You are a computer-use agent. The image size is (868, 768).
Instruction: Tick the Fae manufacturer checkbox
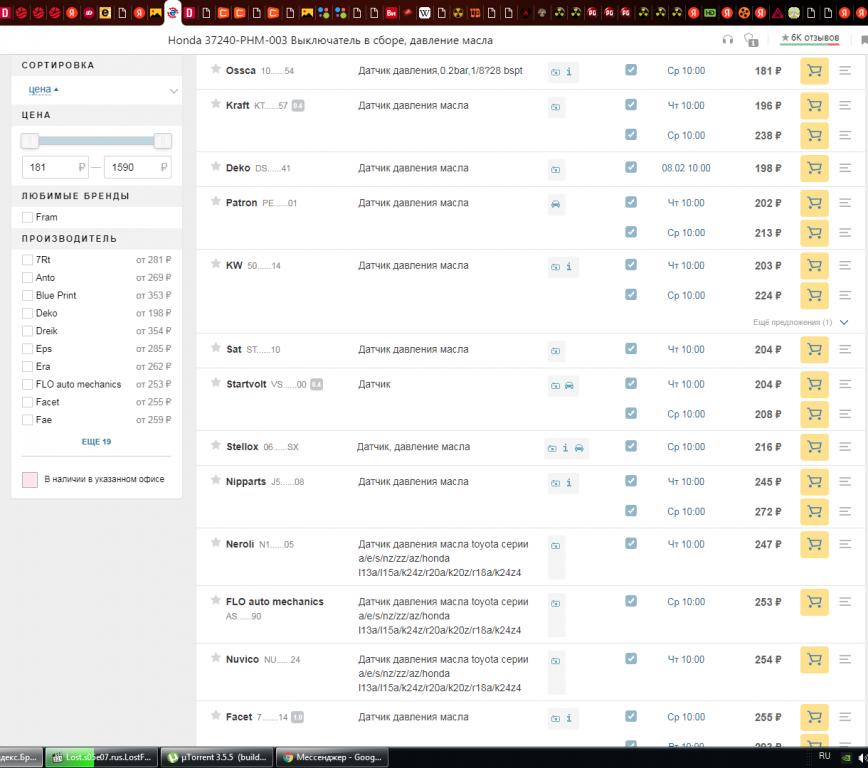point(27,420)
